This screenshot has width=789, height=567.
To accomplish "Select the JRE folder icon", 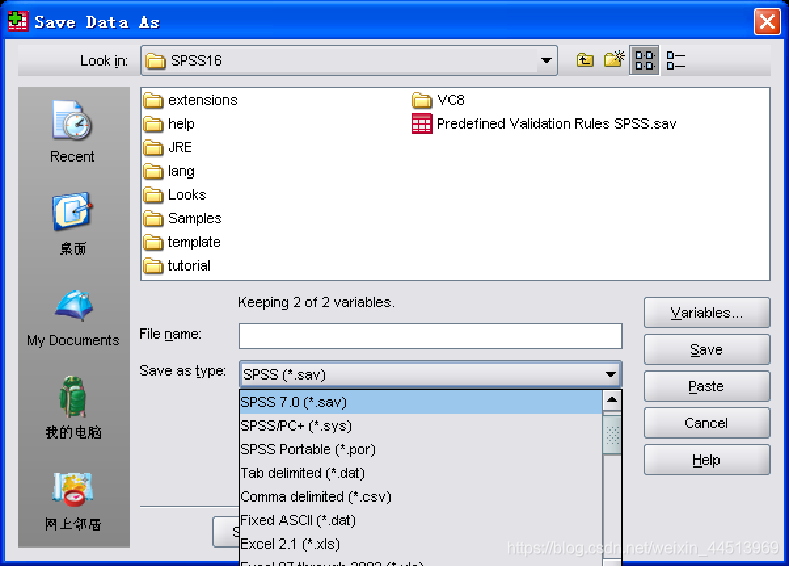I will click(x=153, y=147).
